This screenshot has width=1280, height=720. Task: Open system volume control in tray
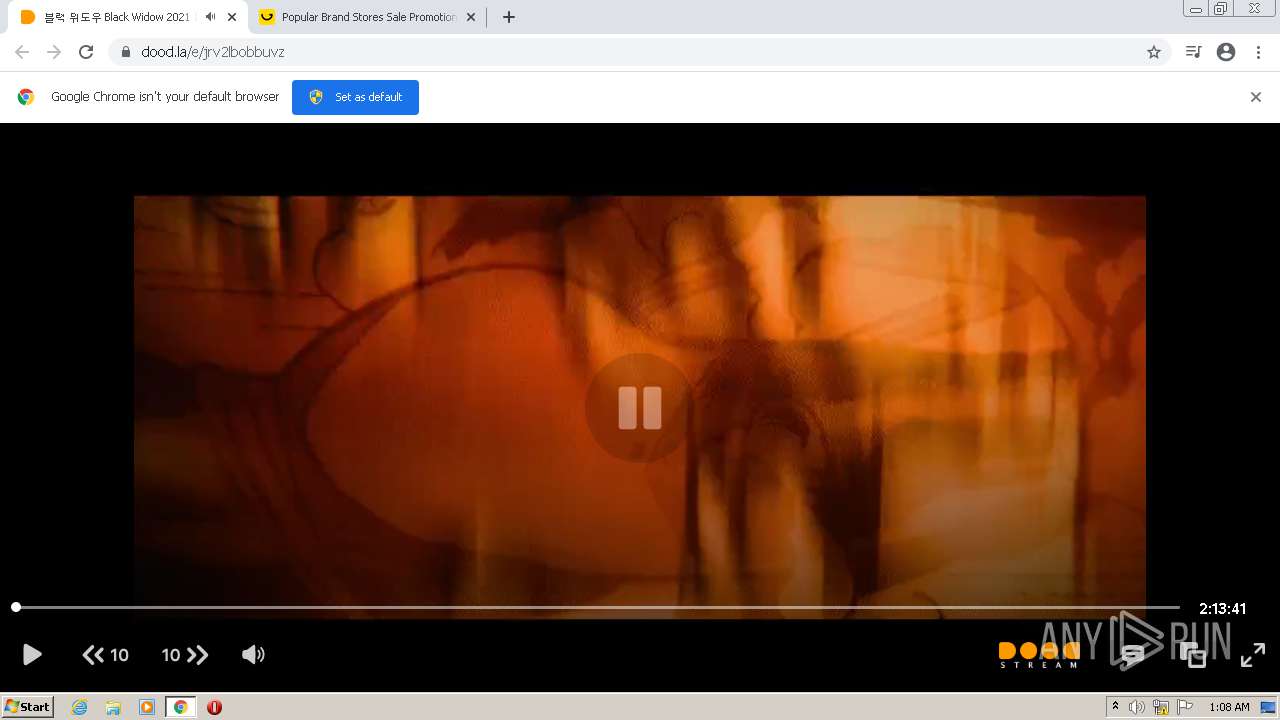(1137, 707)
